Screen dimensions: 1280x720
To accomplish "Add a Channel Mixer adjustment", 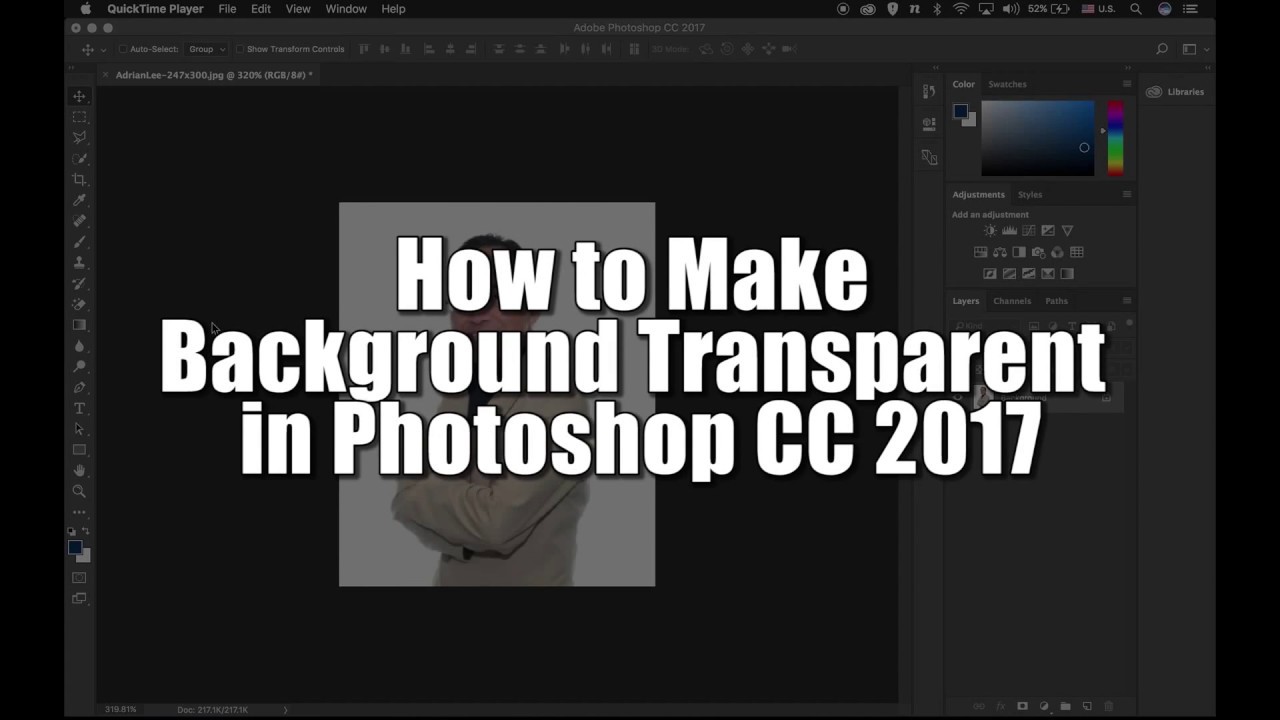I will click(x=1057, y=252).
